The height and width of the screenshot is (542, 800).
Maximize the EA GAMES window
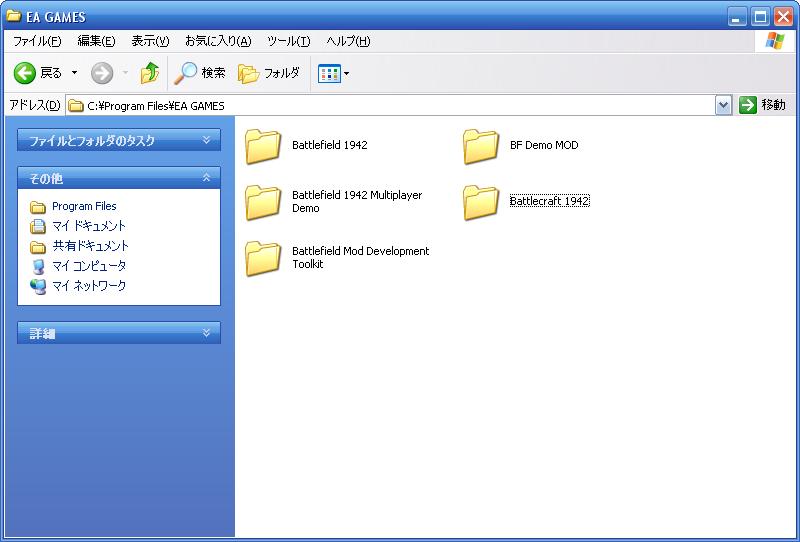760,17
